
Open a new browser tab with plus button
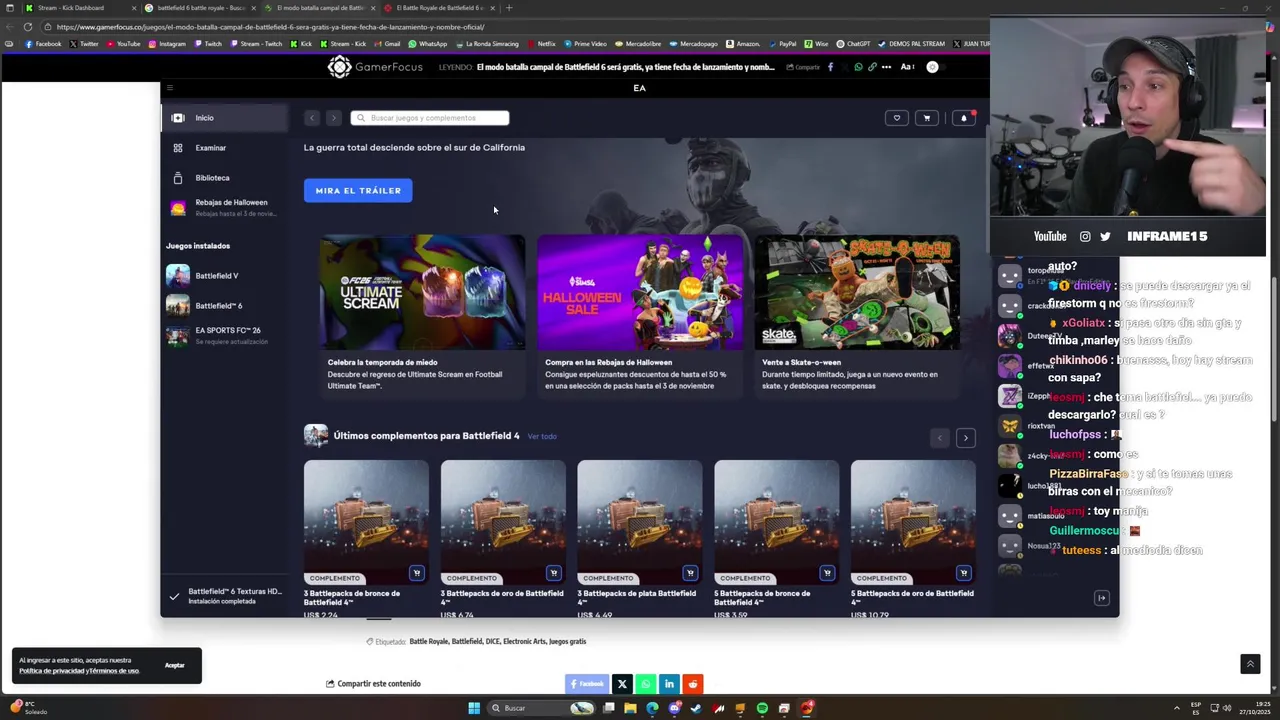pyautogui.click(x=509, y=8)
